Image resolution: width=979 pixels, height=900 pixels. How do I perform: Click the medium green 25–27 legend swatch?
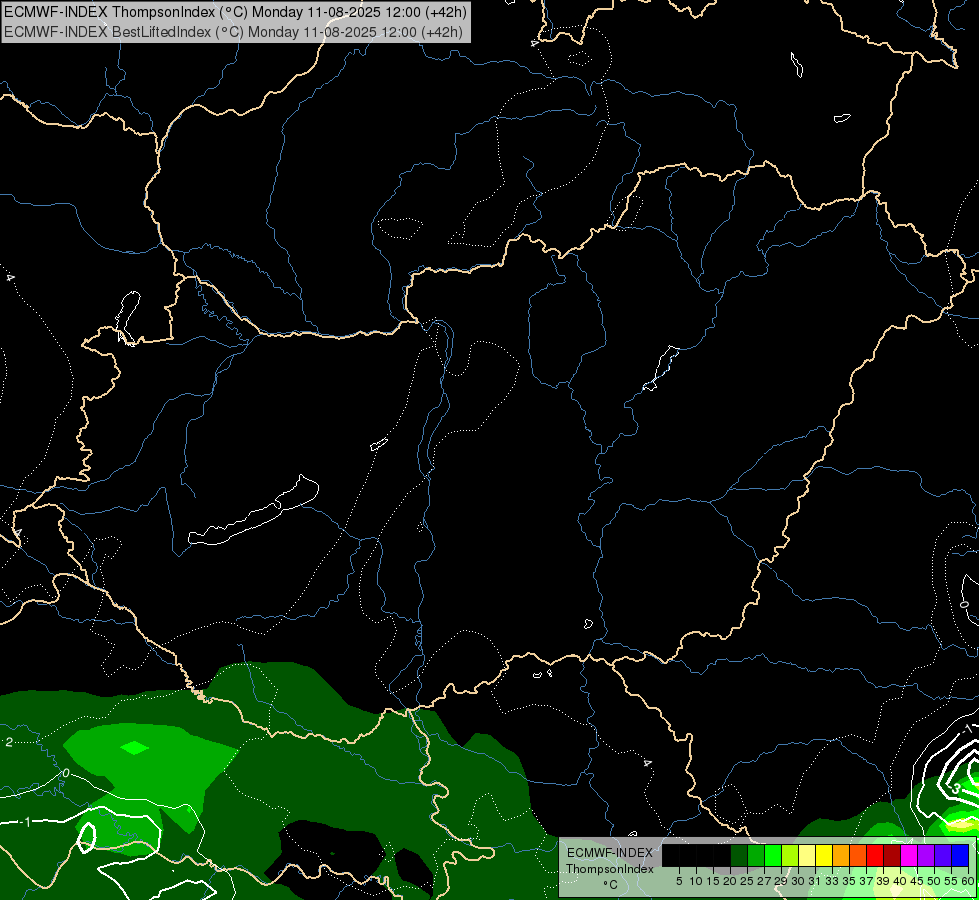pyautogui.click(x=756, y=855)
